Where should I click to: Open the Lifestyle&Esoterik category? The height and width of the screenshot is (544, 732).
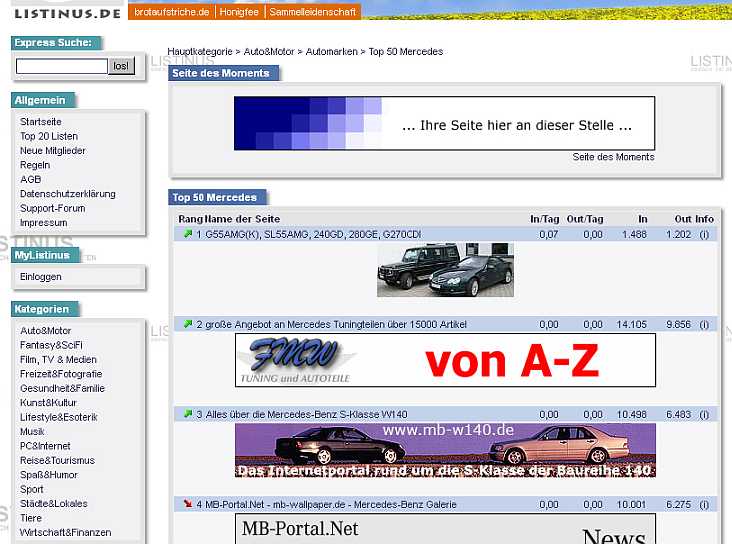(58, 417)
